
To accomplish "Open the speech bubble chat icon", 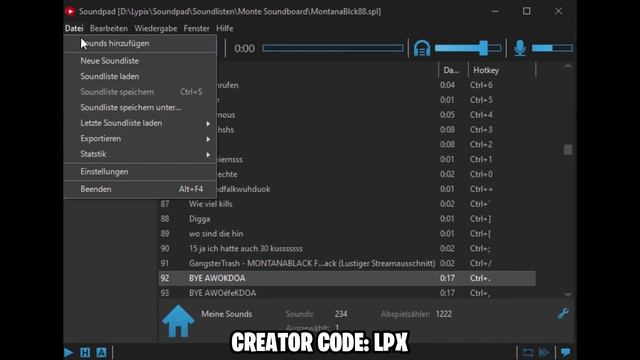I will pyautogui.click(x=566, y=353).
